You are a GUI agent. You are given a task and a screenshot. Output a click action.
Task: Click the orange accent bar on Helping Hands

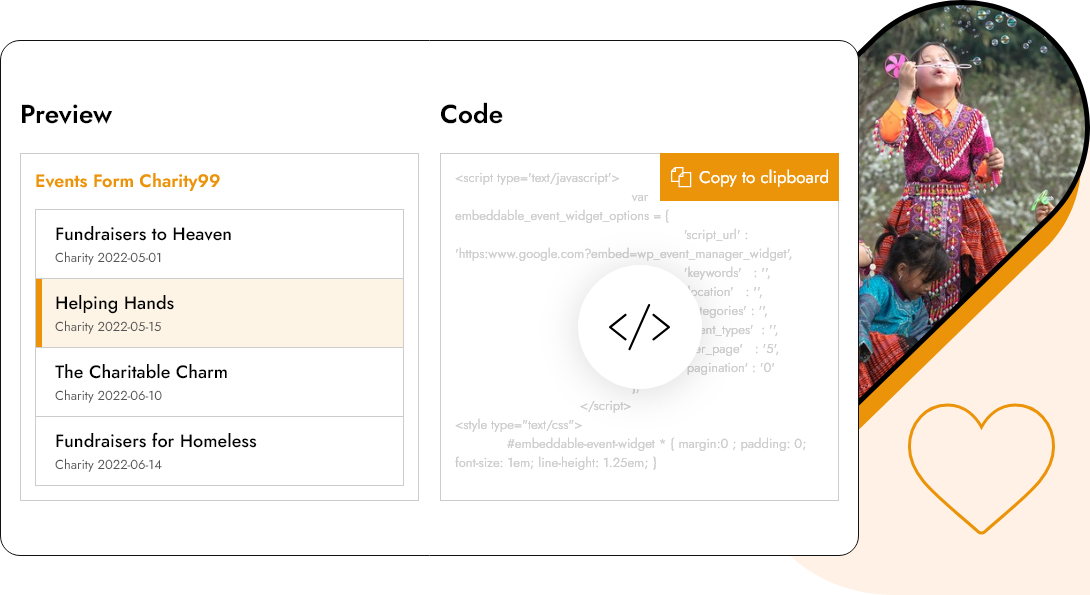tap(39, 313)
